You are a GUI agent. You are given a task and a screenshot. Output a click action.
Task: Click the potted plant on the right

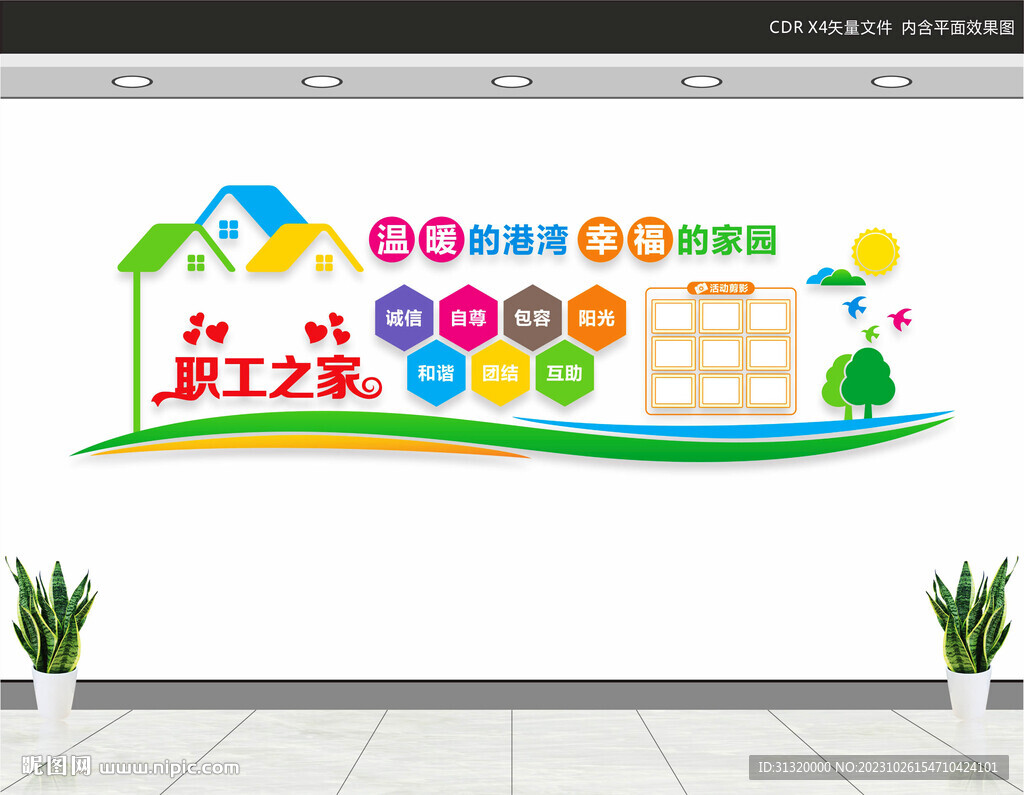pos(972,637)
